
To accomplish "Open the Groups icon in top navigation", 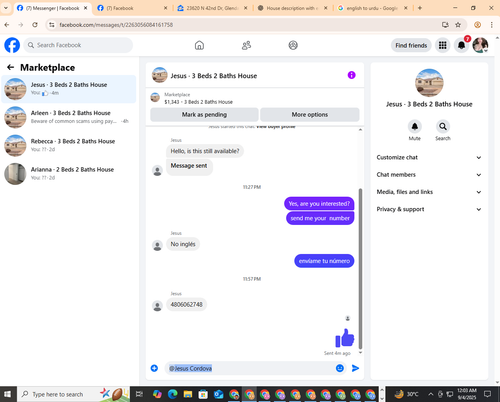I will point(293,45).
